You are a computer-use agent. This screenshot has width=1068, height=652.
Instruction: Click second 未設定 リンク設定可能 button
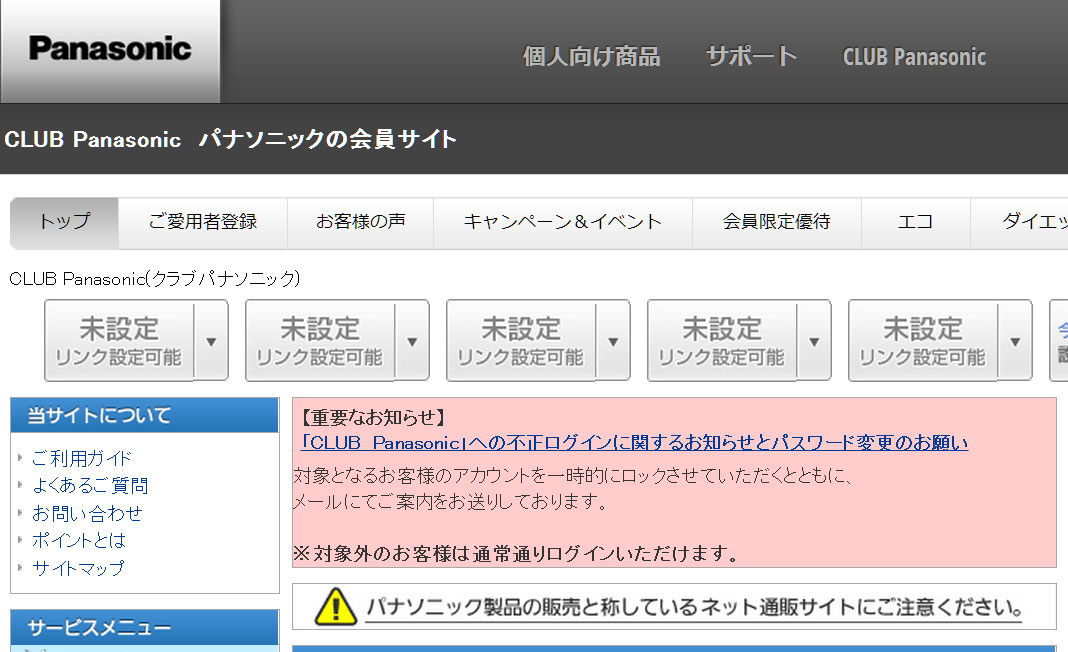[320, 341]
